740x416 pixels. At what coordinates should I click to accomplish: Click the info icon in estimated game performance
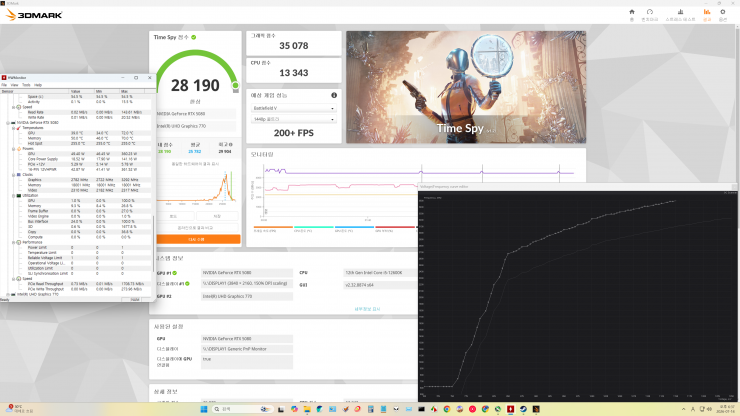334,95
